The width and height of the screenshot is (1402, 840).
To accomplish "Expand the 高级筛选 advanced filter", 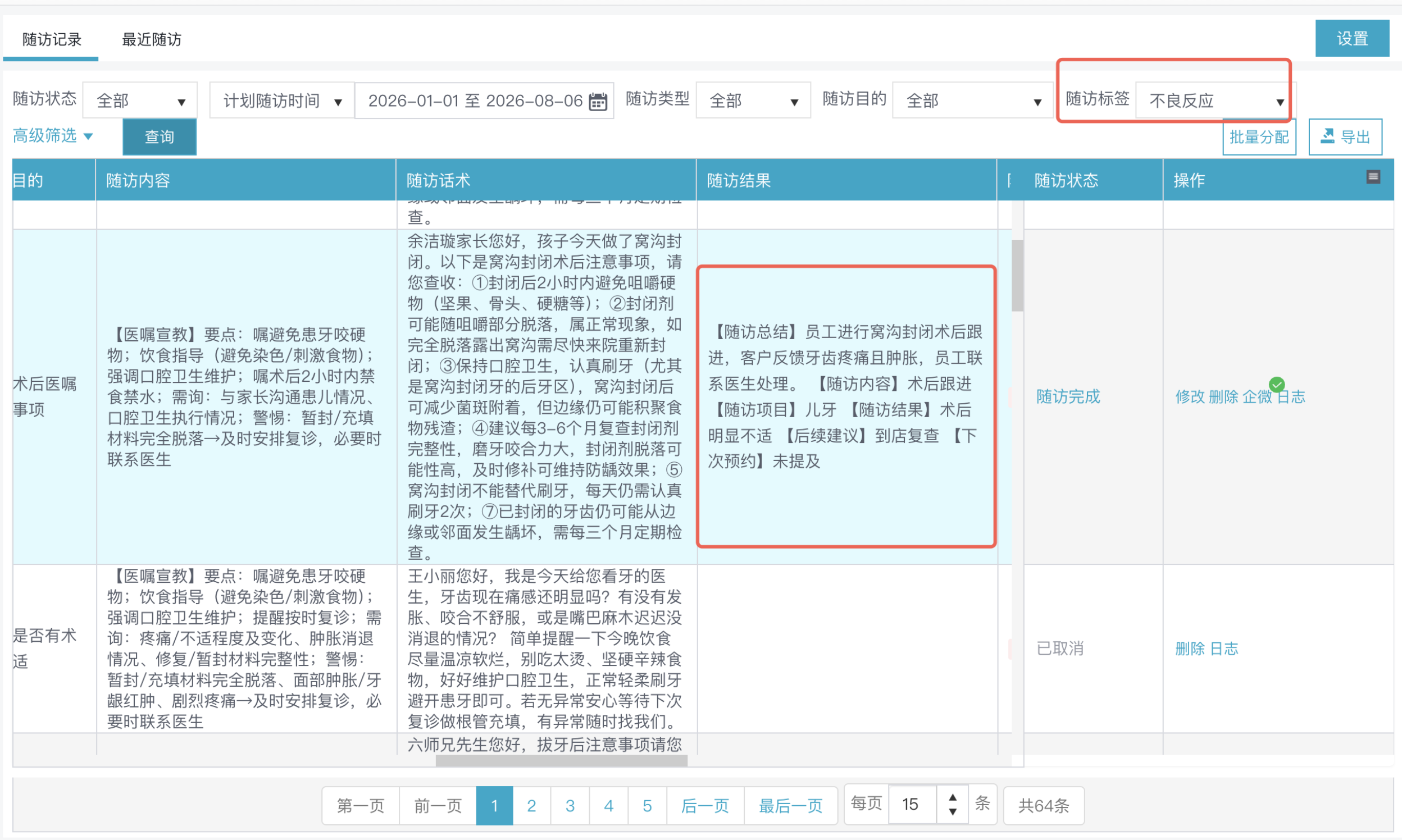I will pos(53,136).
